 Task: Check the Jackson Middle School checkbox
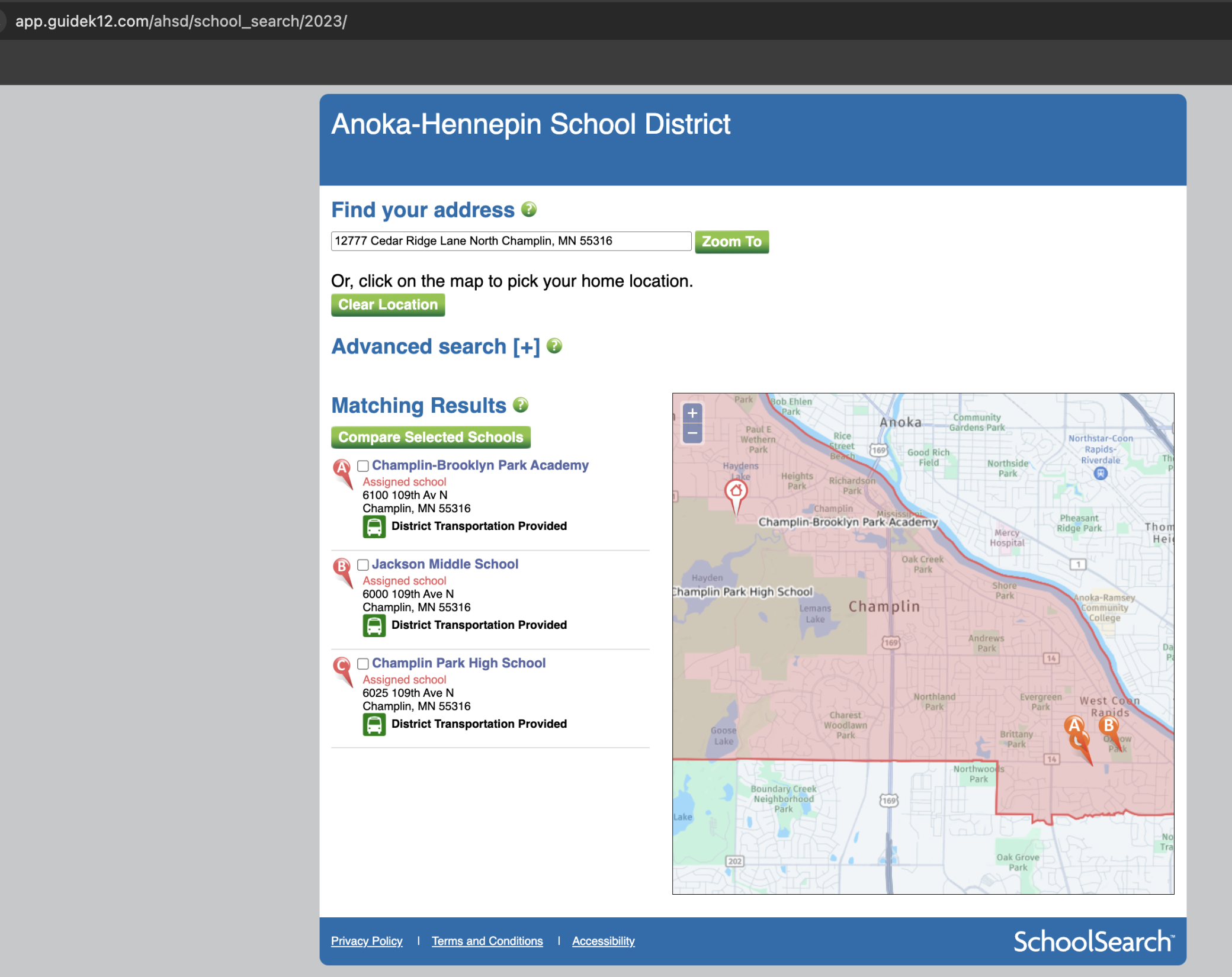[363, 565]
